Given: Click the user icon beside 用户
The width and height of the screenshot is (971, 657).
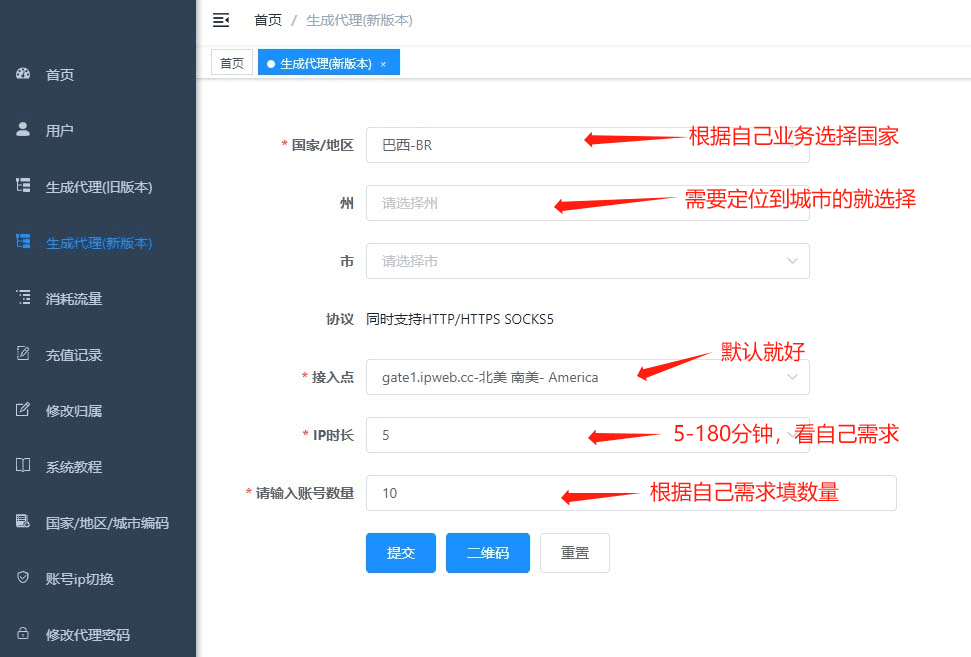Looking at the screenshot, I should tap(23, 130).
